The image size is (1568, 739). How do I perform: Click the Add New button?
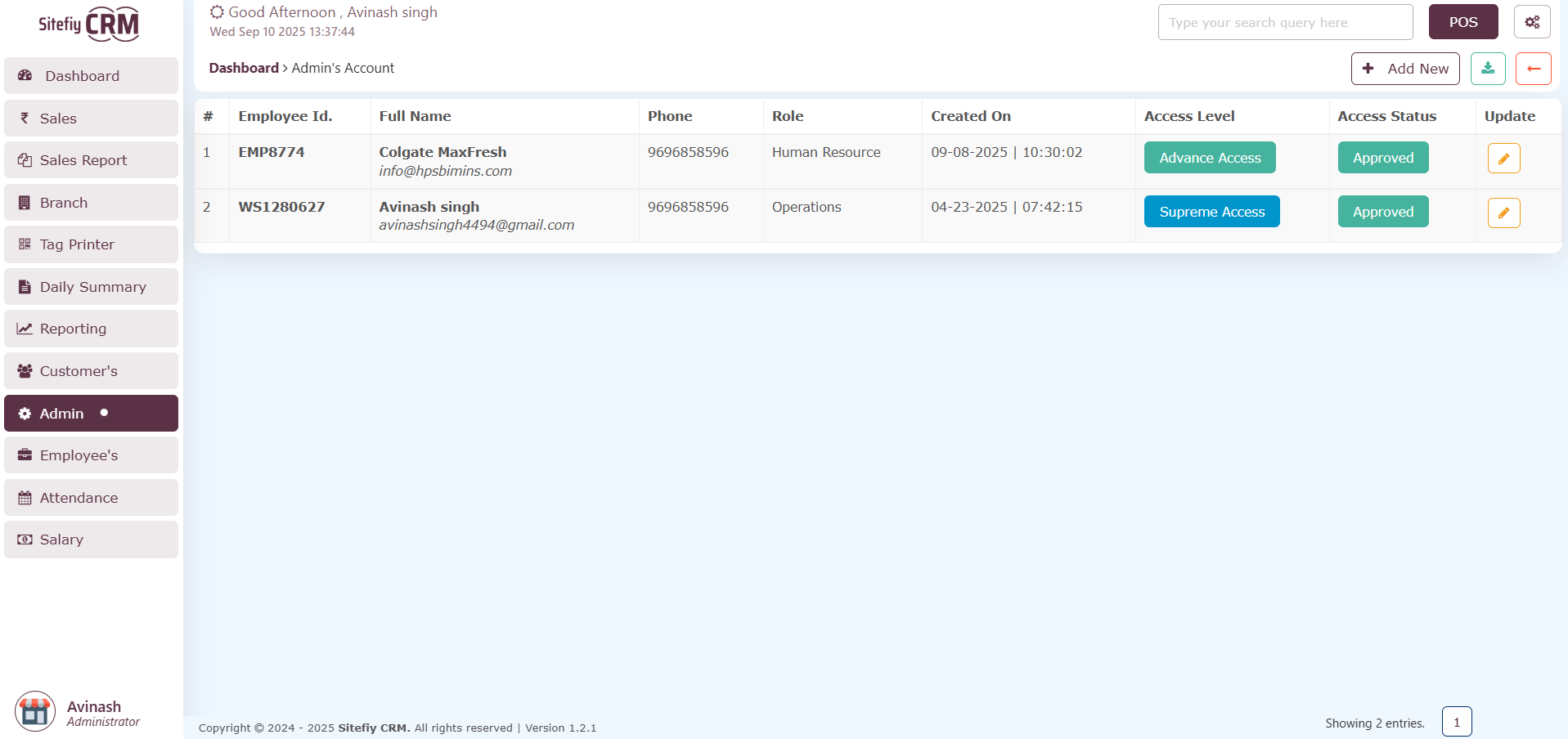pyautogui.click(x=1405, y=69)
